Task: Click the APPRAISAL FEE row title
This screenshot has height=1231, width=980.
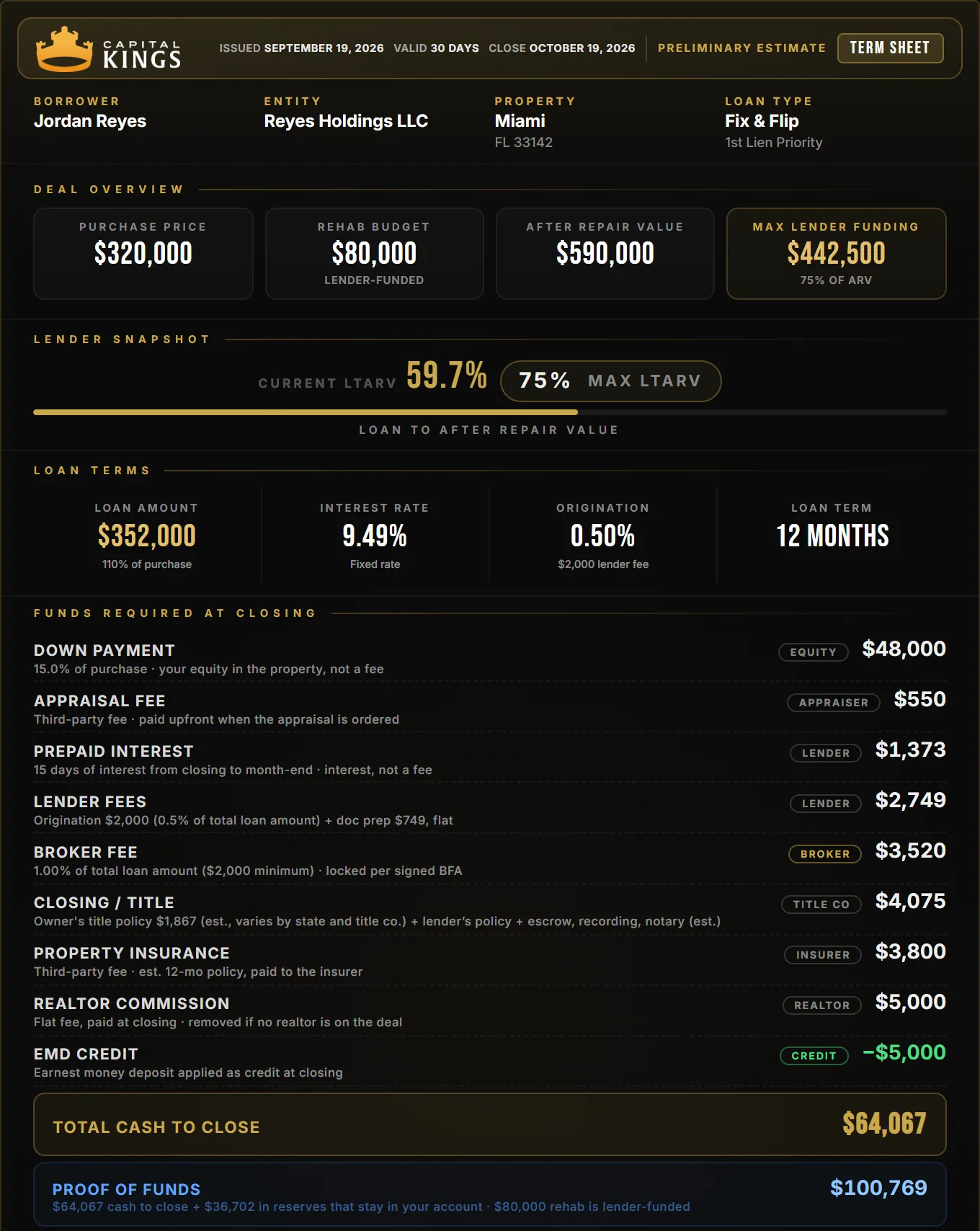Action: point(99,701)
